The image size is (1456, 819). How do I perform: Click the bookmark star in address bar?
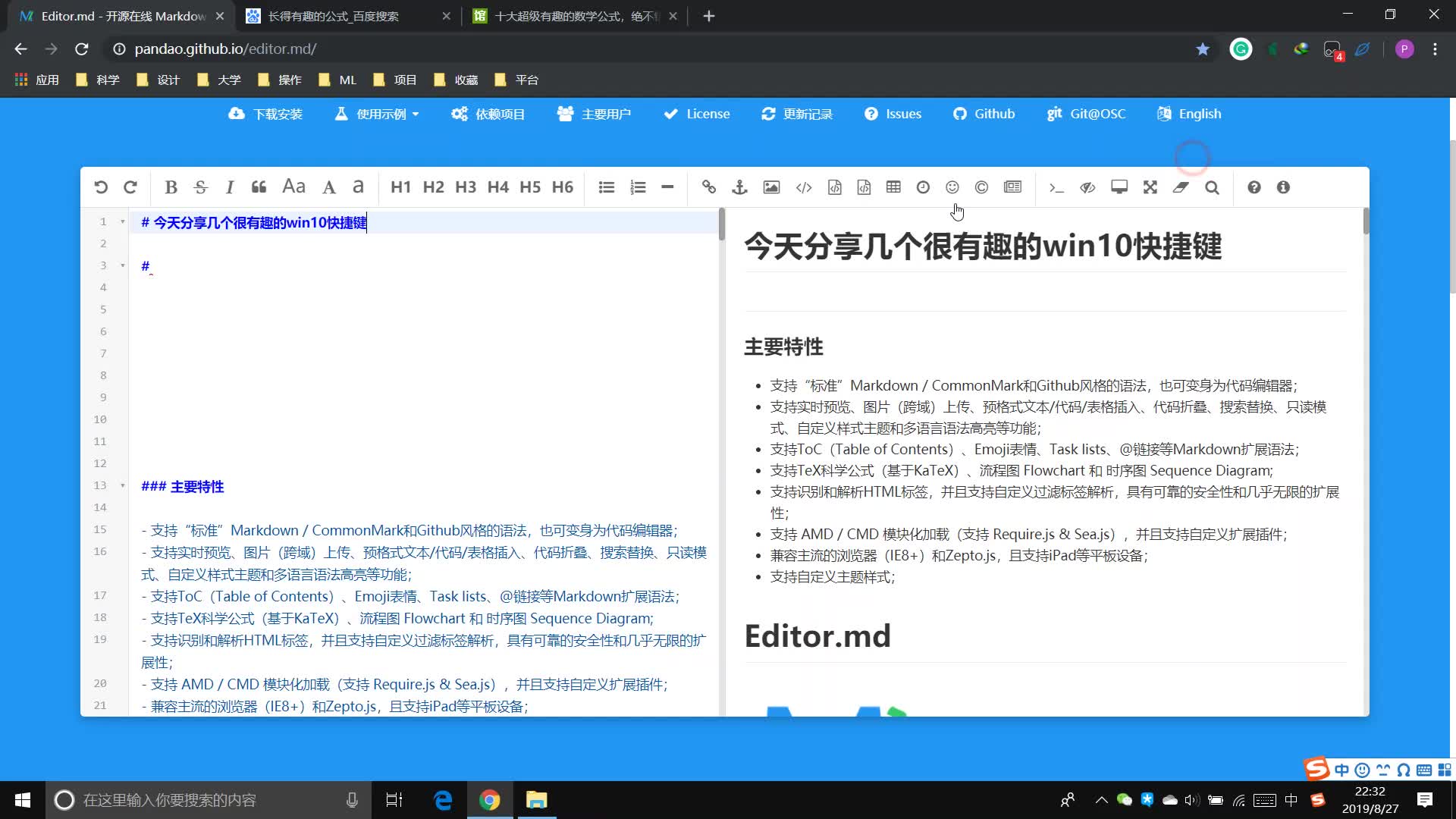pyautogui.click(x=1203, y=49)
